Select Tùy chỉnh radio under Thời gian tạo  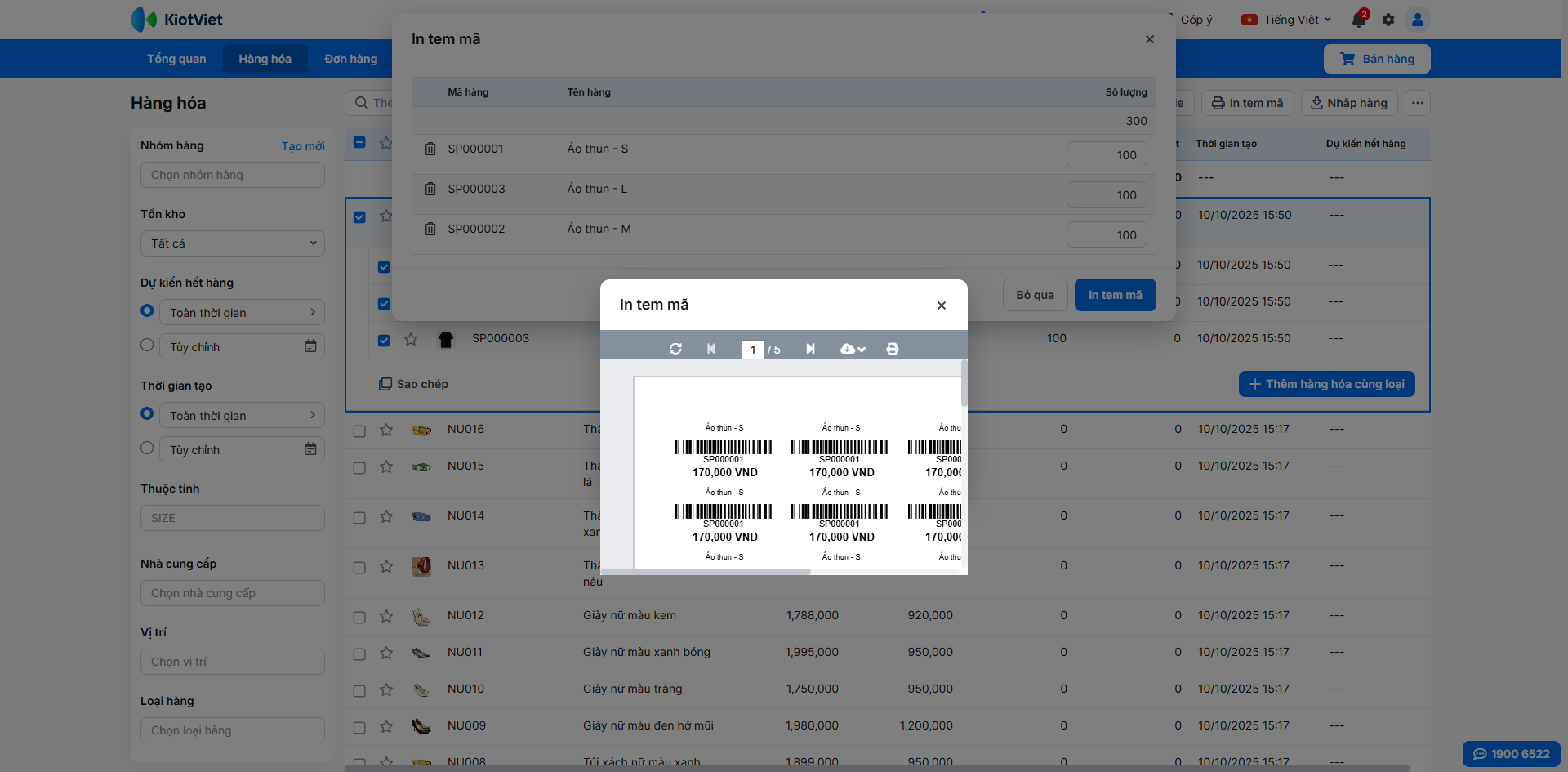coord(147,448)
